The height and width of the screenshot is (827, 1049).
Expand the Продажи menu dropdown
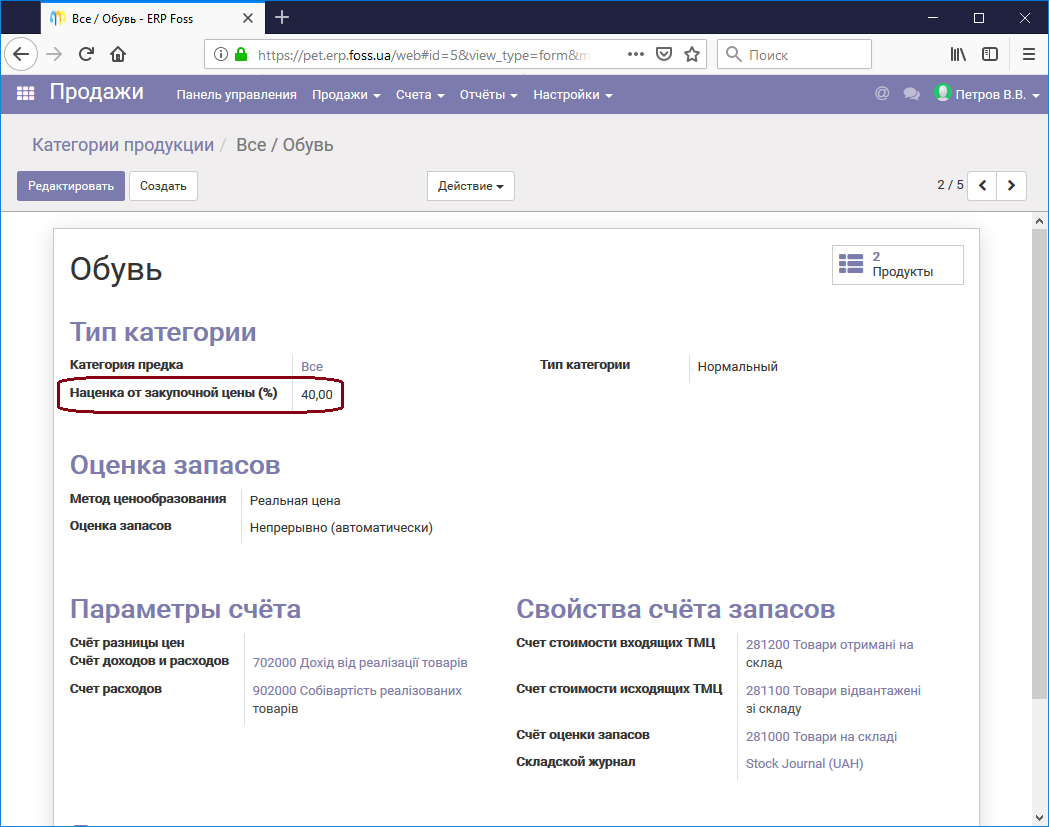click(x=346, y=95)
